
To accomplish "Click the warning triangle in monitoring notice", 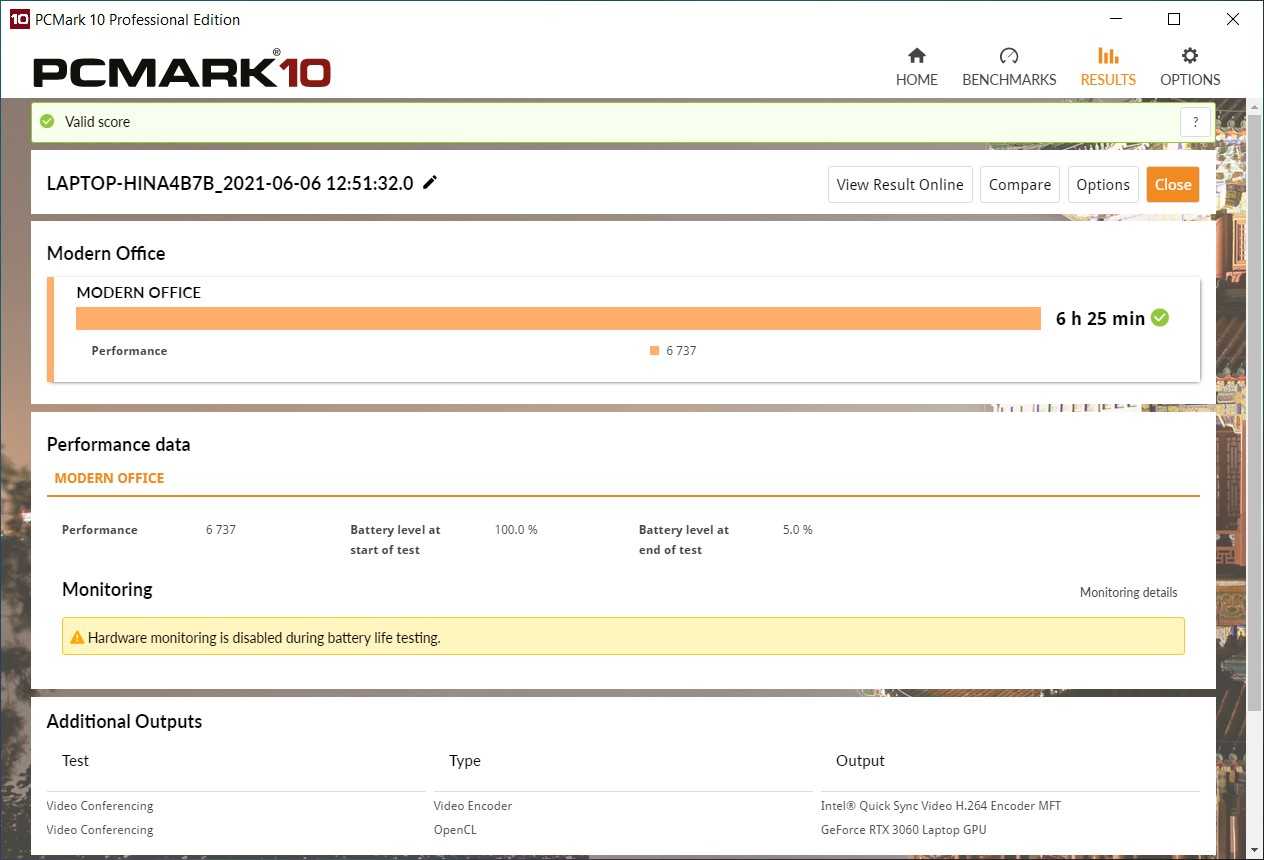I will 77,637.
